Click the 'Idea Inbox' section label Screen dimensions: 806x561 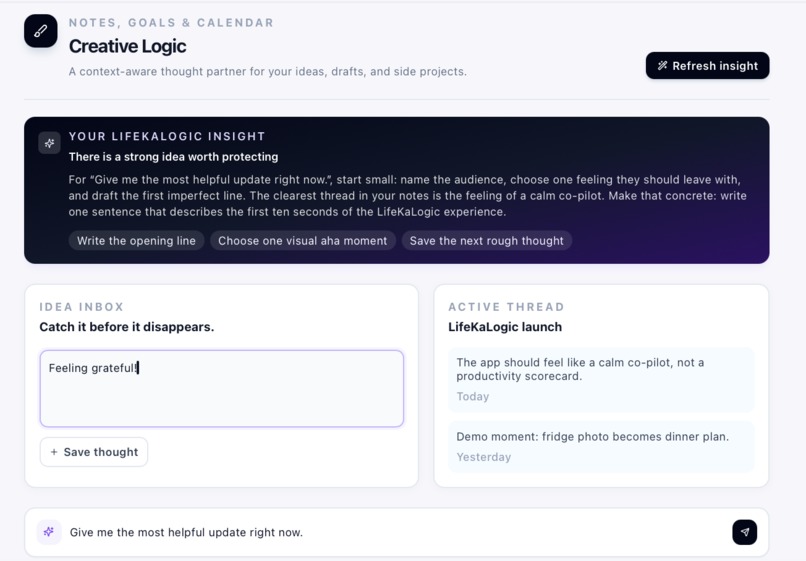82,307
